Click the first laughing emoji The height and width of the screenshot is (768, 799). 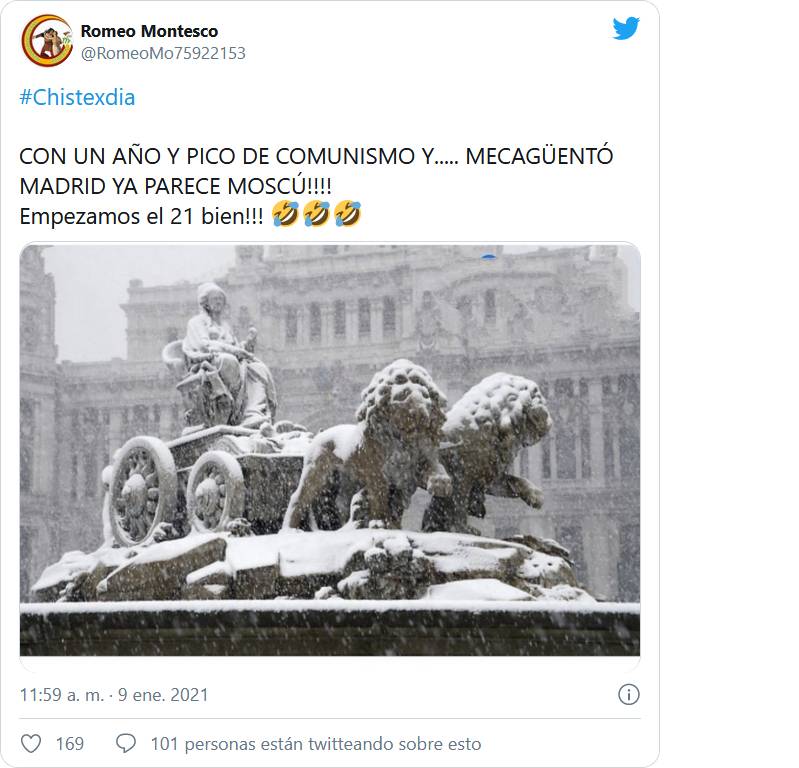point(285,214)
